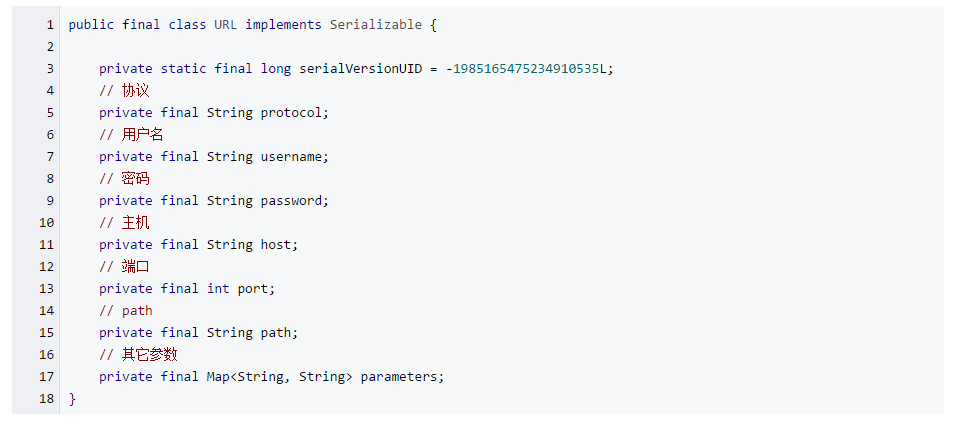Click the int keyword on line 13

tap(218, 289)
